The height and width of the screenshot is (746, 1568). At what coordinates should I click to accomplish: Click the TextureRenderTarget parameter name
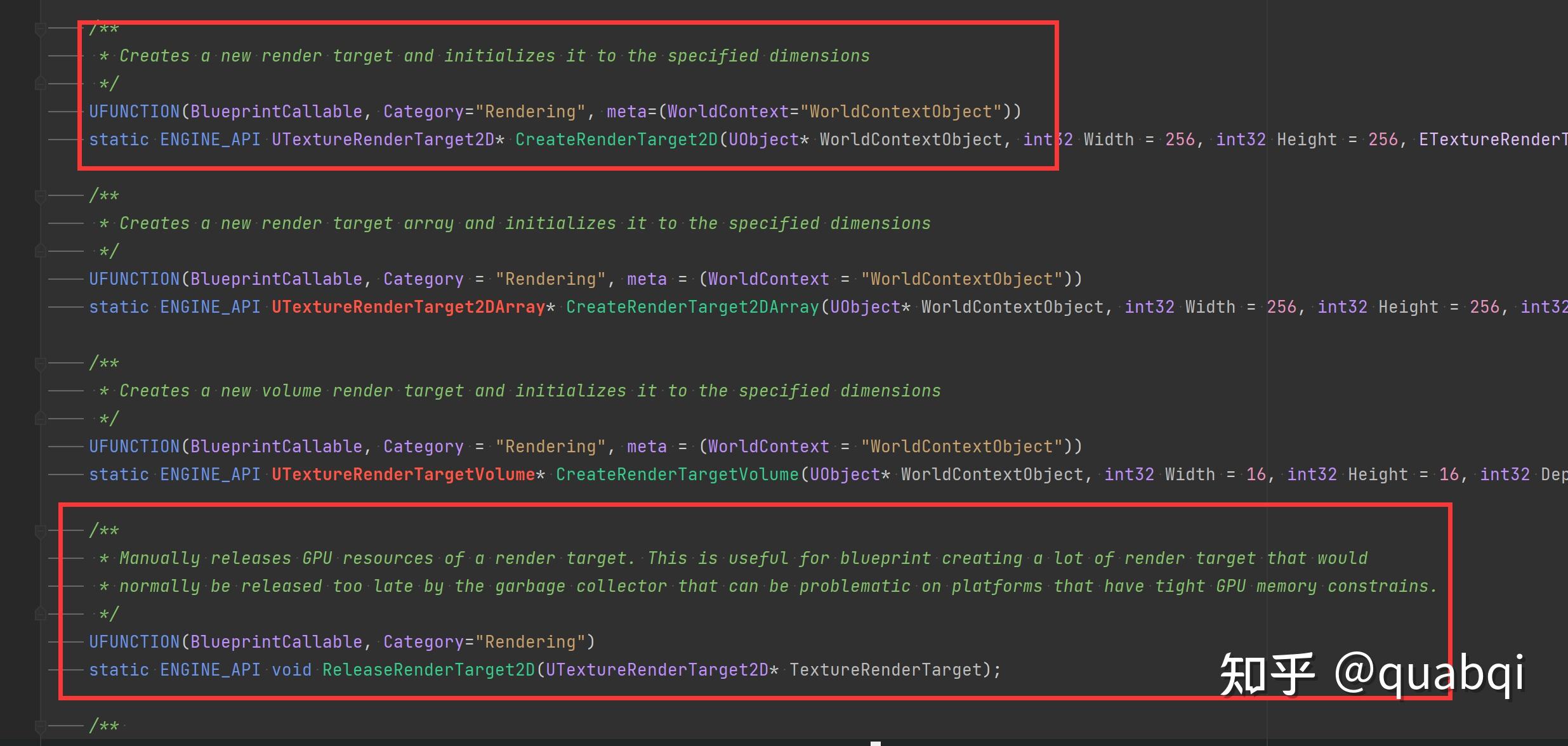coord(885,670)
